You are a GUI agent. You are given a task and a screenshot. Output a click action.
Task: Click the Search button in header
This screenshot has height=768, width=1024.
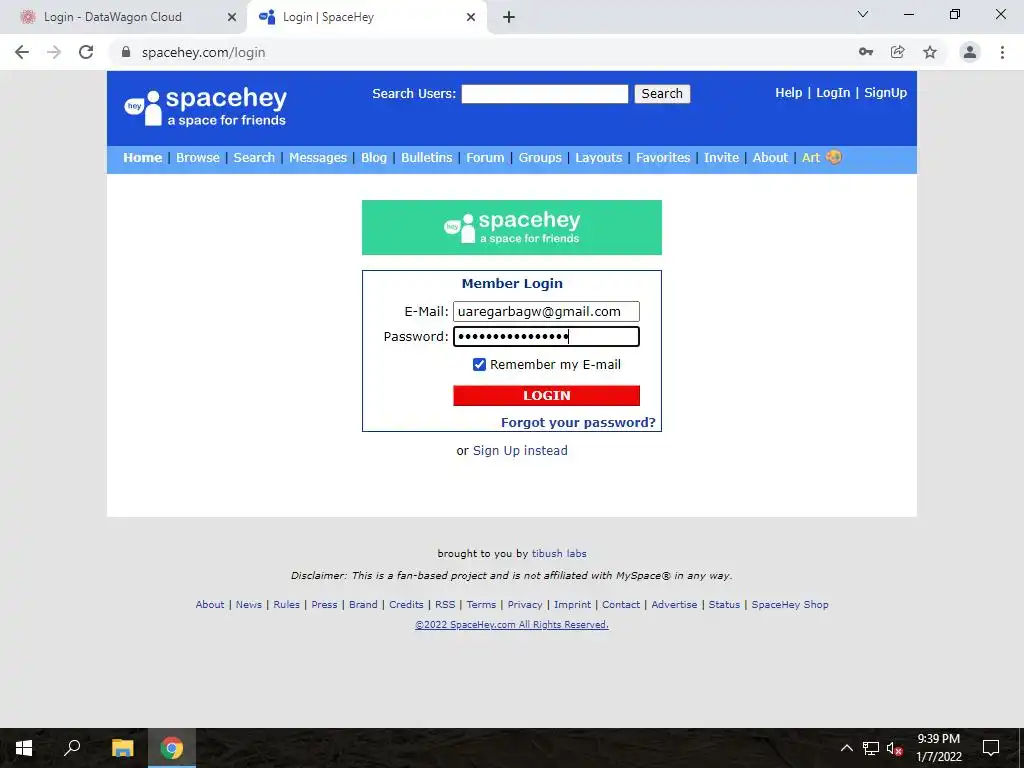coord(662,93)
